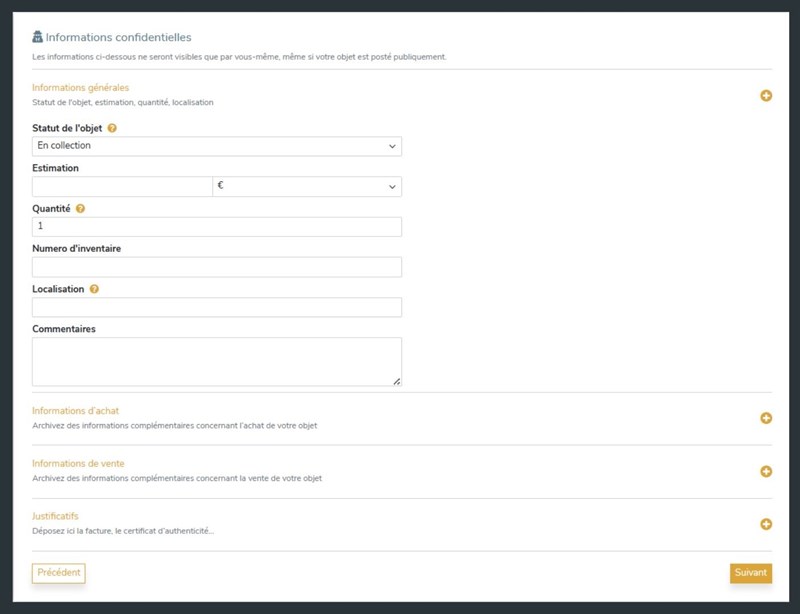Open the Statut de l'objet dropdown

click(x=217, y=146)
